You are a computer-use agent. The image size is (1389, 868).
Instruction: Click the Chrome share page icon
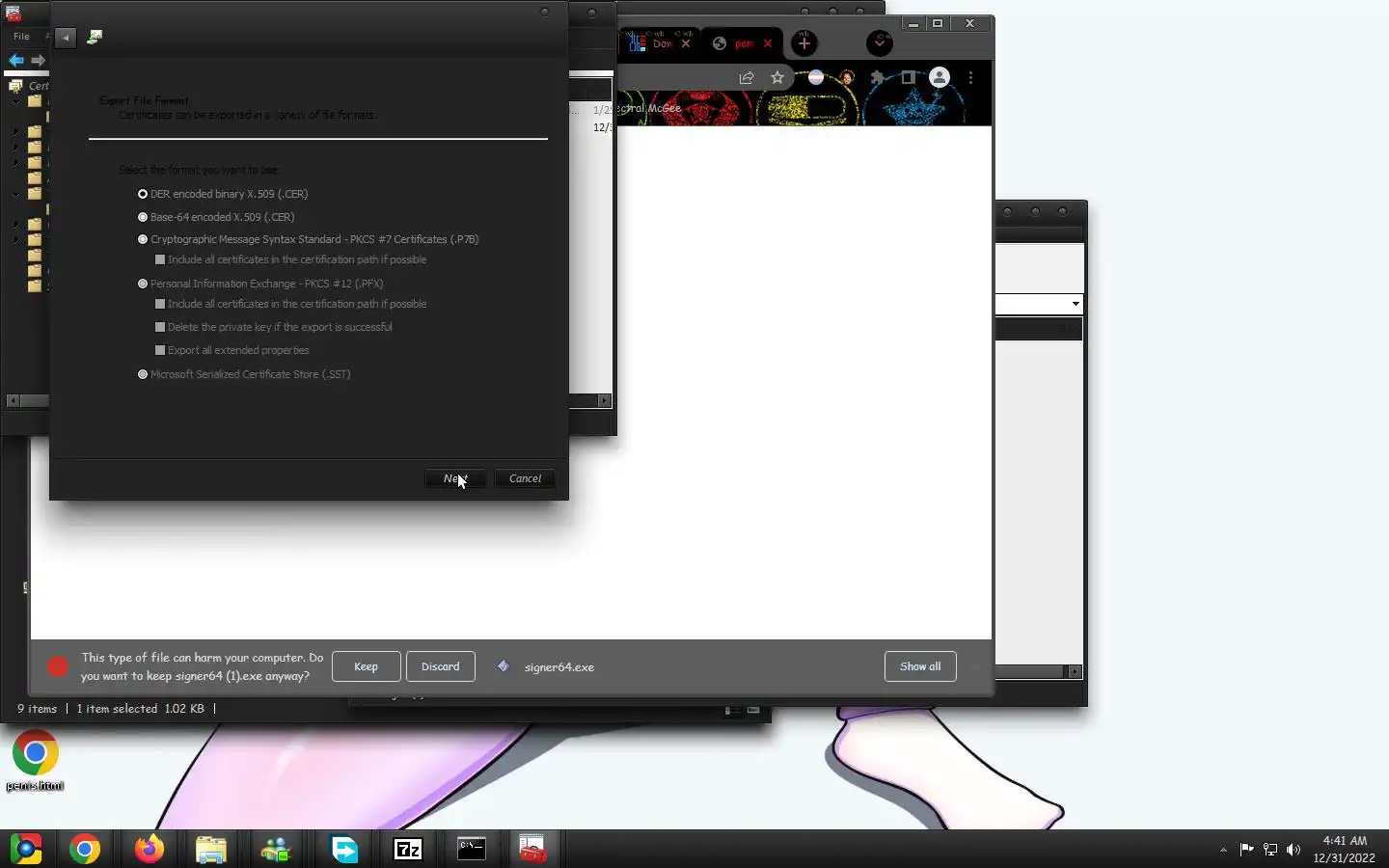click(746, 78)
